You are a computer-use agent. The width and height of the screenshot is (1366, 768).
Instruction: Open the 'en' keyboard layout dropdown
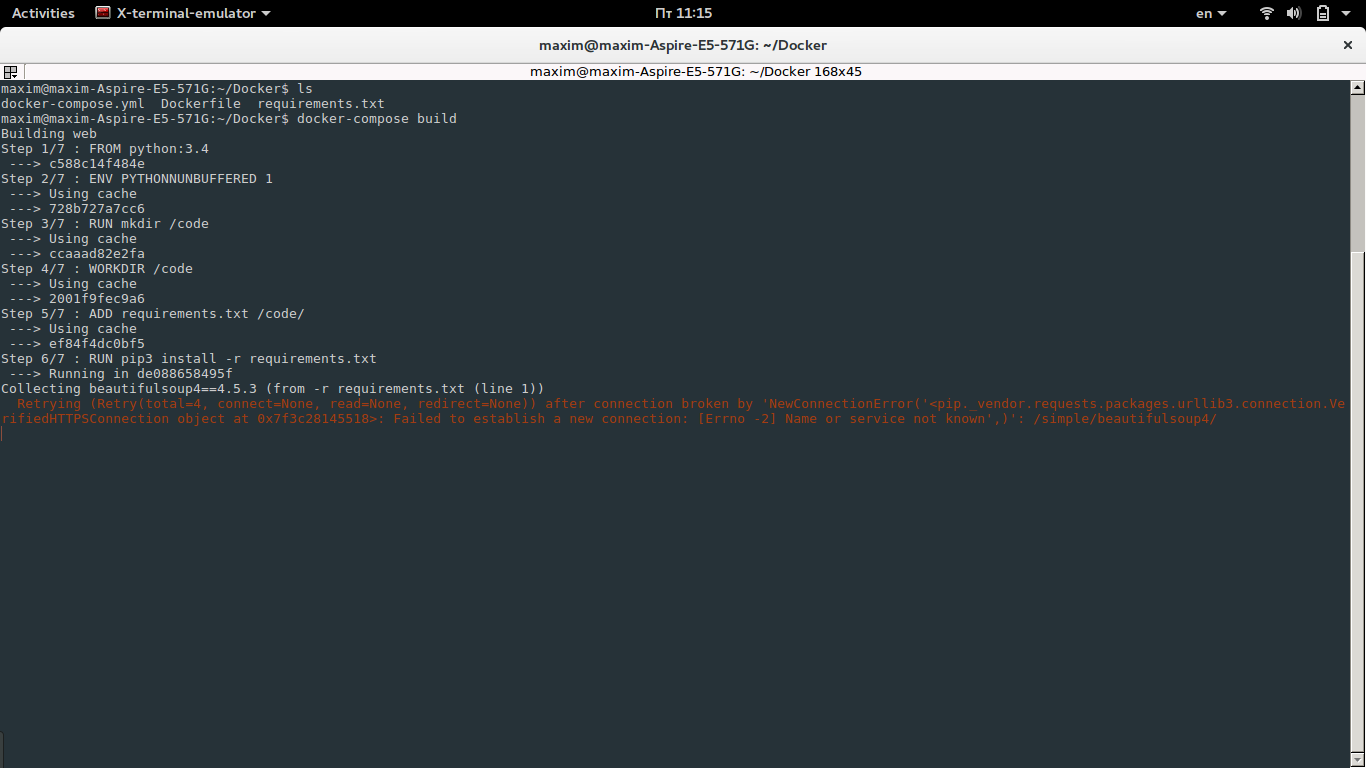pyautogui.click(x=1211, y=13)
